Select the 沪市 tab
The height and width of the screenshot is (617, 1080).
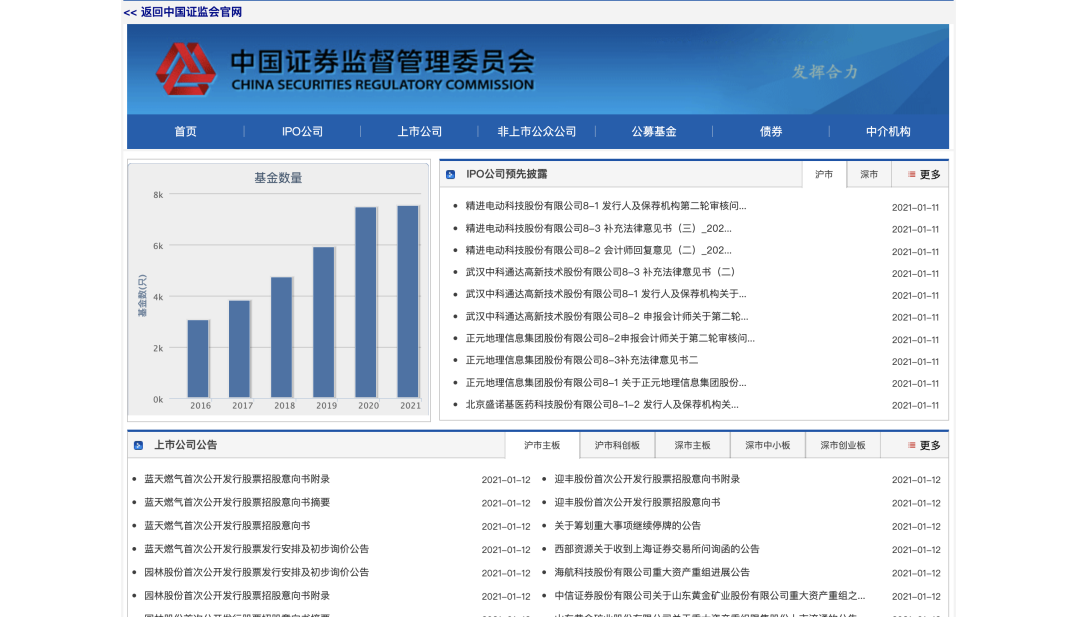(x=824, y=173)
